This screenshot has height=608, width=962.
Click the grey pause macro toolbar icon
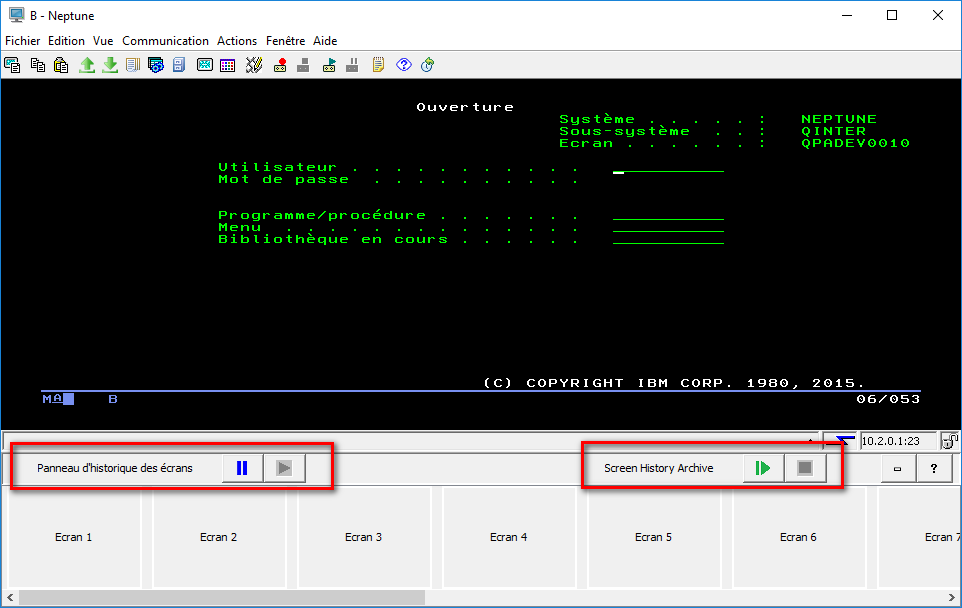pos(352,65)
